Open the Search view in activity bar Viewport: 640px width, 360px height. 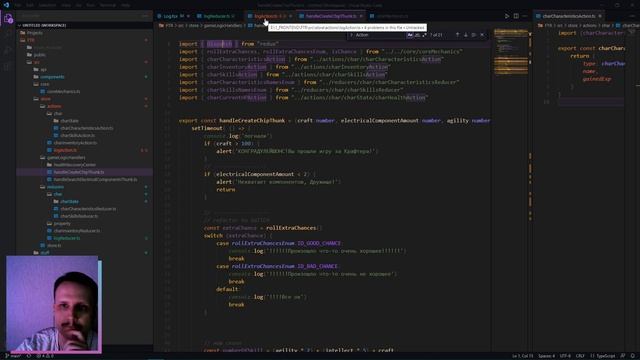tap(8, 34)
